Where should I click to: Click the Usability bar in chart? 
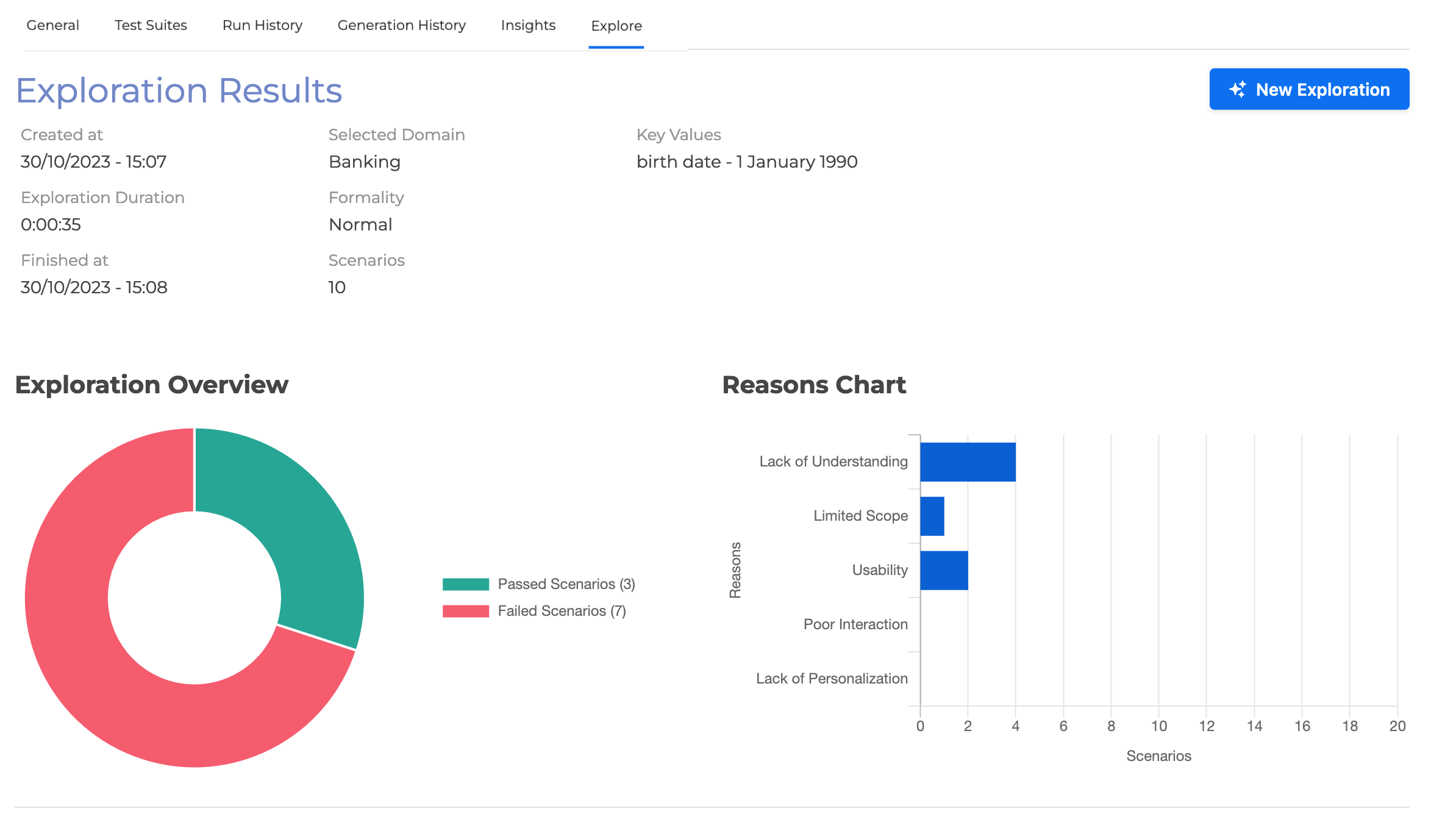943,571
